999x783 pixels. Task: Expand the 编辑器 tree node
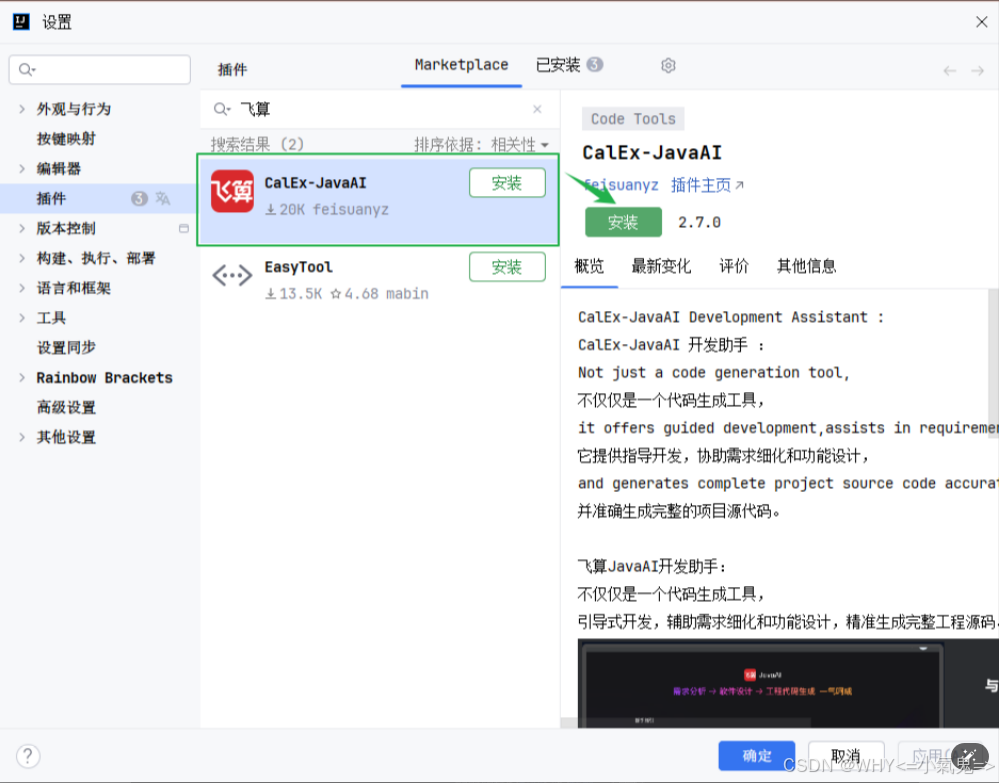pyautogui.click(x=22, y=169)
